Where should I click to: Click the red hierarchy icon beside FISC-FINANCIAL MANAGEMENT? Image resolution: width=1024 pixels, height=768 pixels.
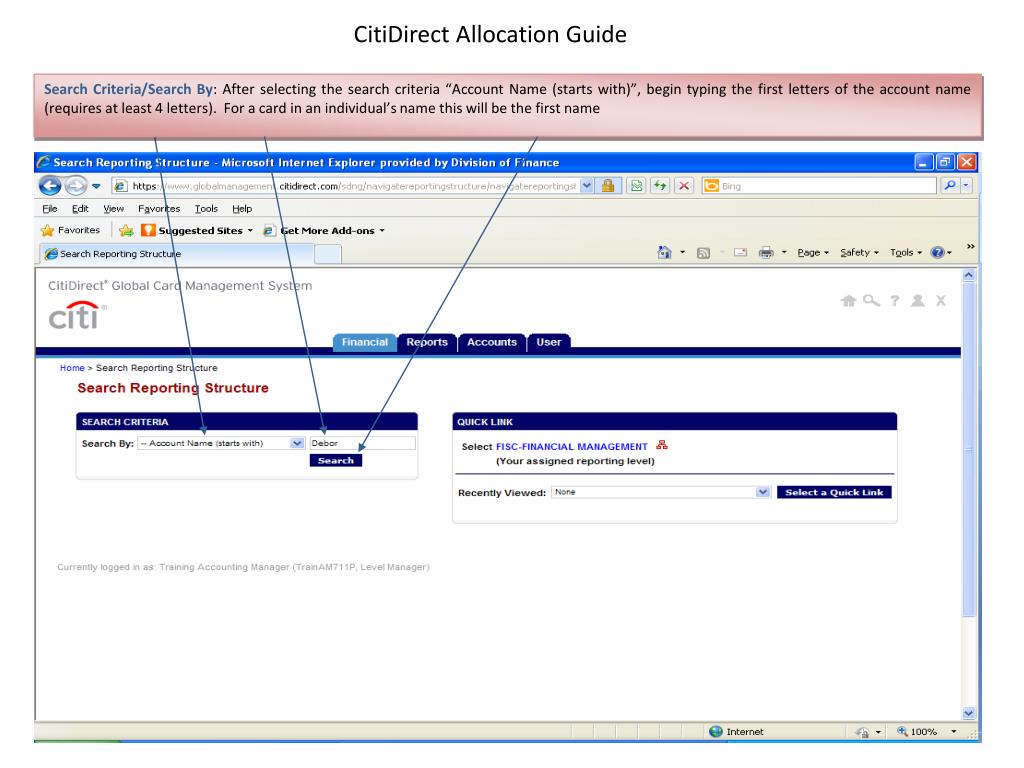(x=662, y=445)
